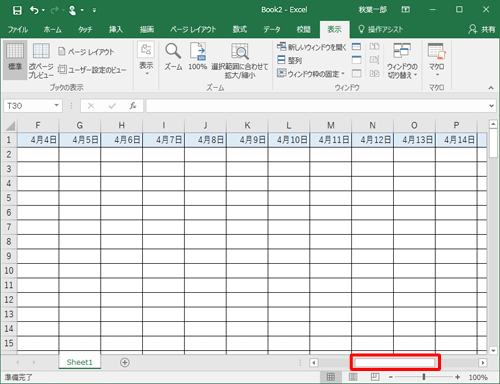Click the Undo arrow in the quick access toolbar
This screenshot has width=500, height=384.
coord(34,10)
